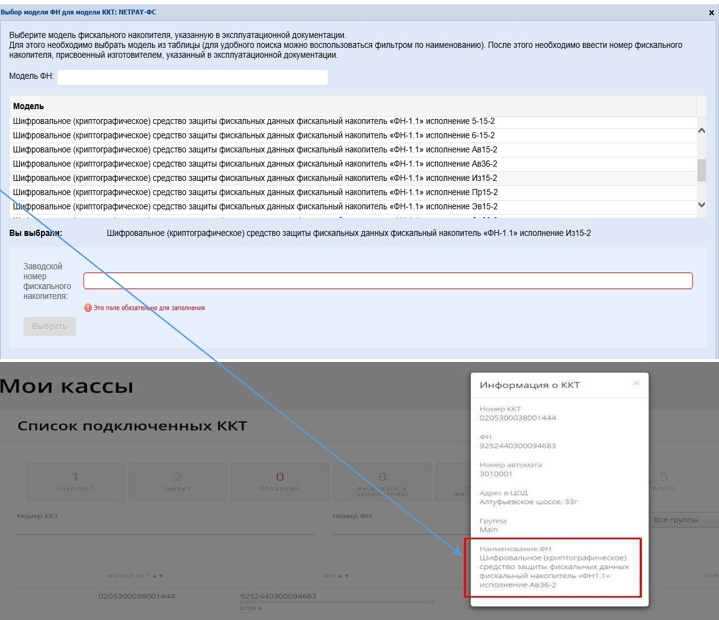
Task: Select model row исполнение 6-15-2
Action: coord(353,136)
